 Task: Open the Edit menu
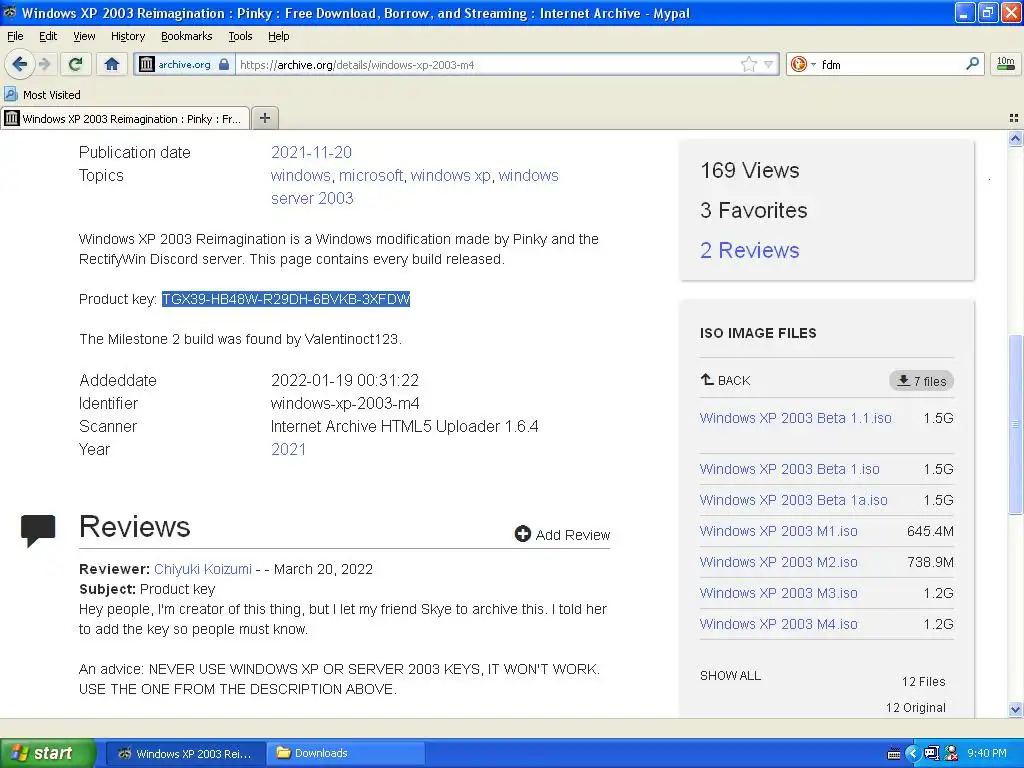[x=48, y=36]
